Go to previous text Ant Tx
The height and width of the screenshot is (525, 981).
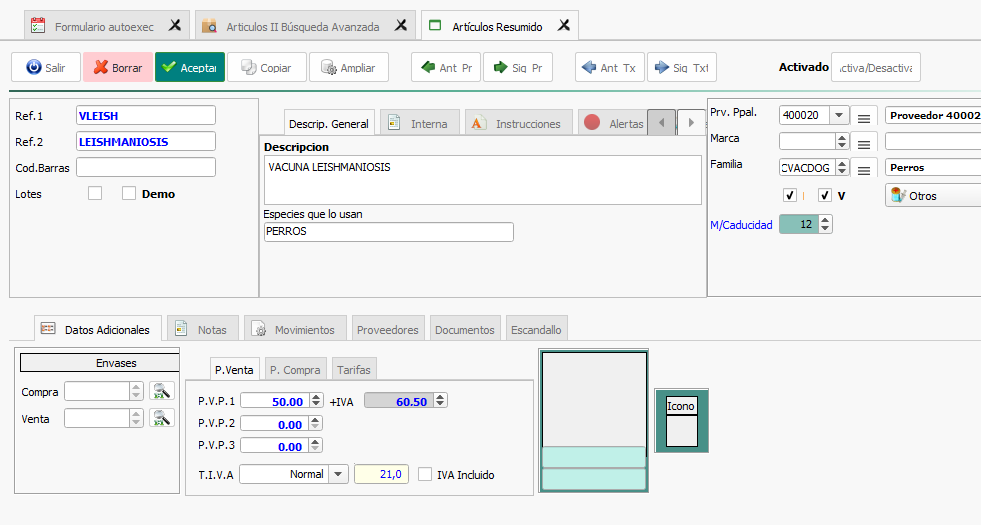pyautogui.click(x=609, y=68)
